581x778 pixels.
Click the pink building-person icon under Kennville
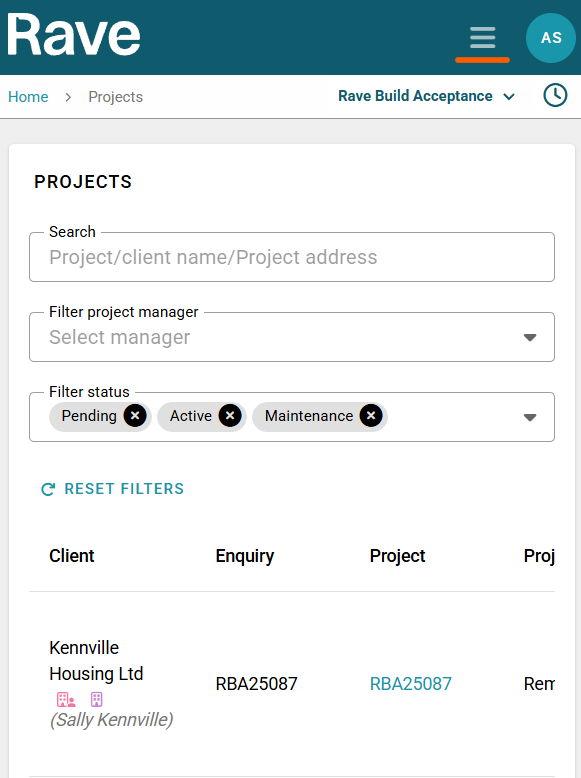tap(66, 700)
